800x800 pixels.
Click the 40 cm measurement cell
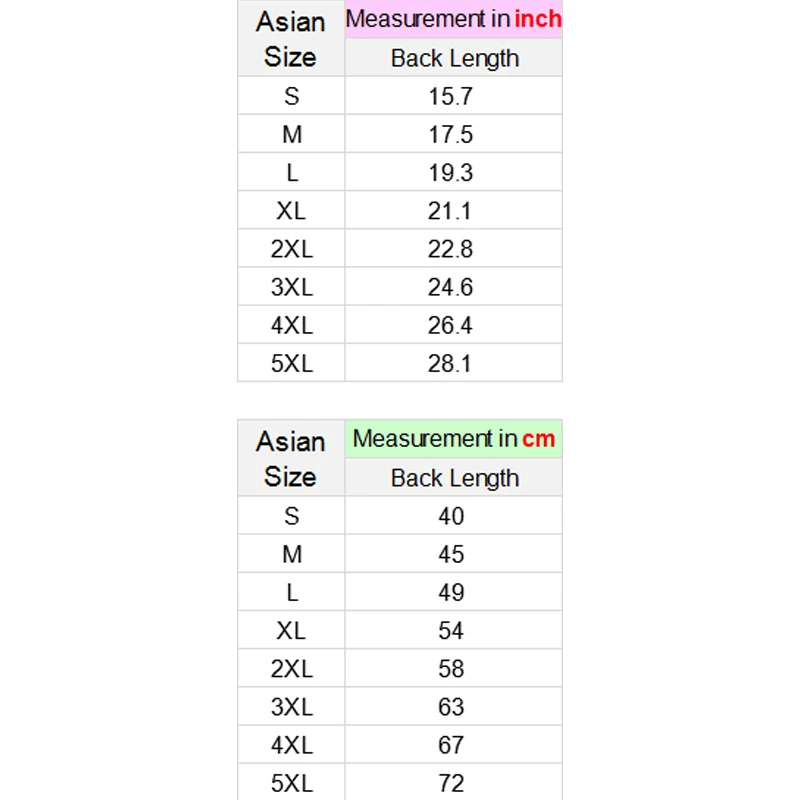point(451,516)
